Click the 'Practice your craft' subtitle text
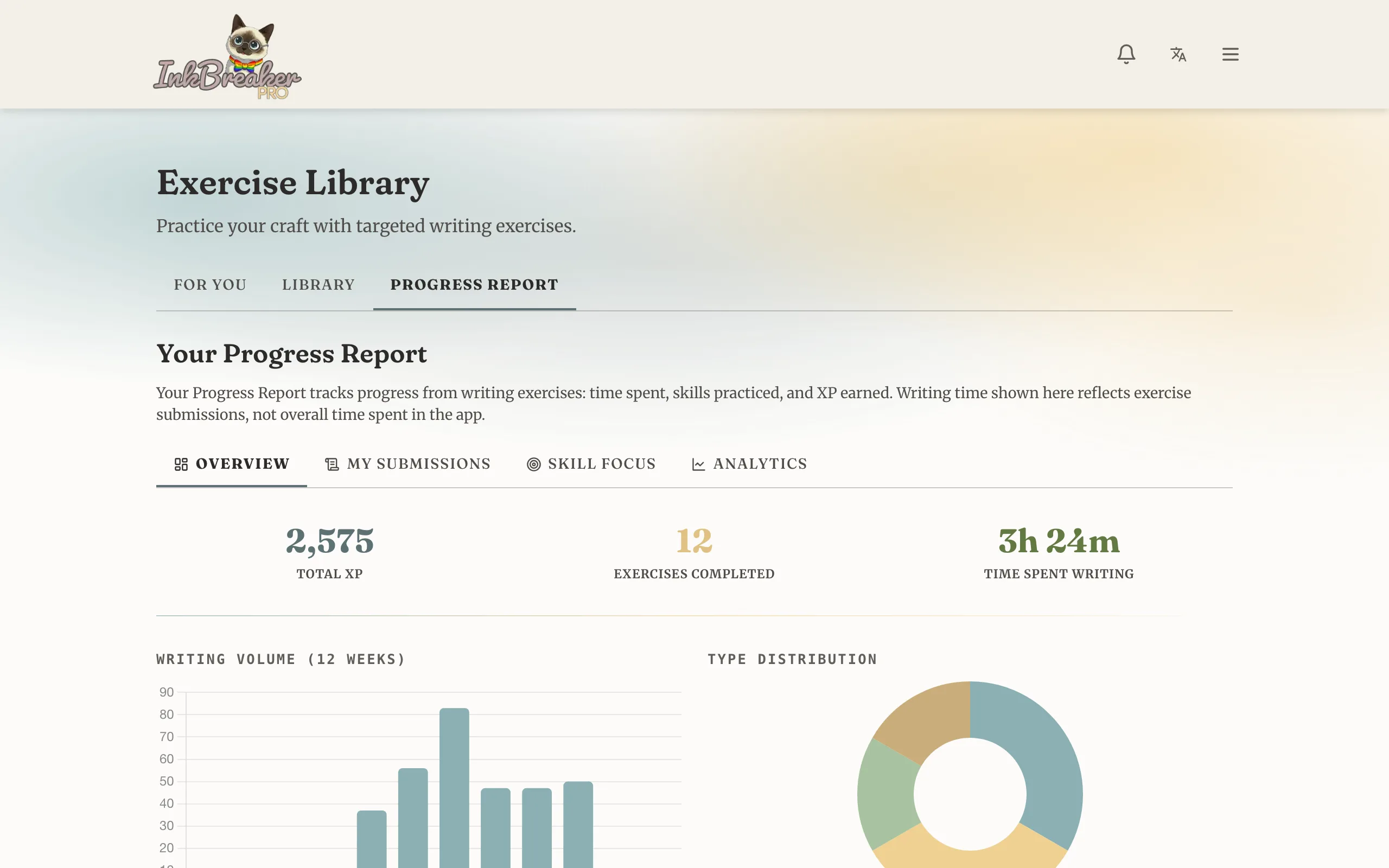 click(366, 226)
